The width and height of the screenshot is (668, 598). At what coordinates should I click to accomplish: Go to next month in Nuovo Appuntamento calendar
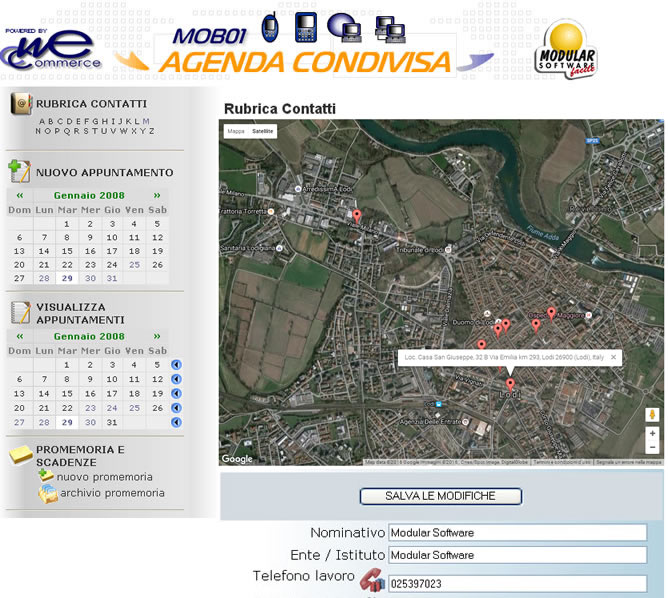pos(157,196)
